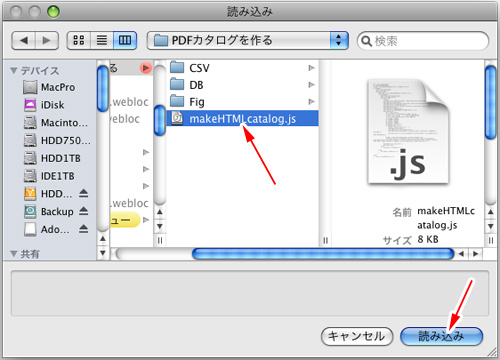Go back with the left arrow button
This screenshot has height=360, width=500.
point(23,41)
